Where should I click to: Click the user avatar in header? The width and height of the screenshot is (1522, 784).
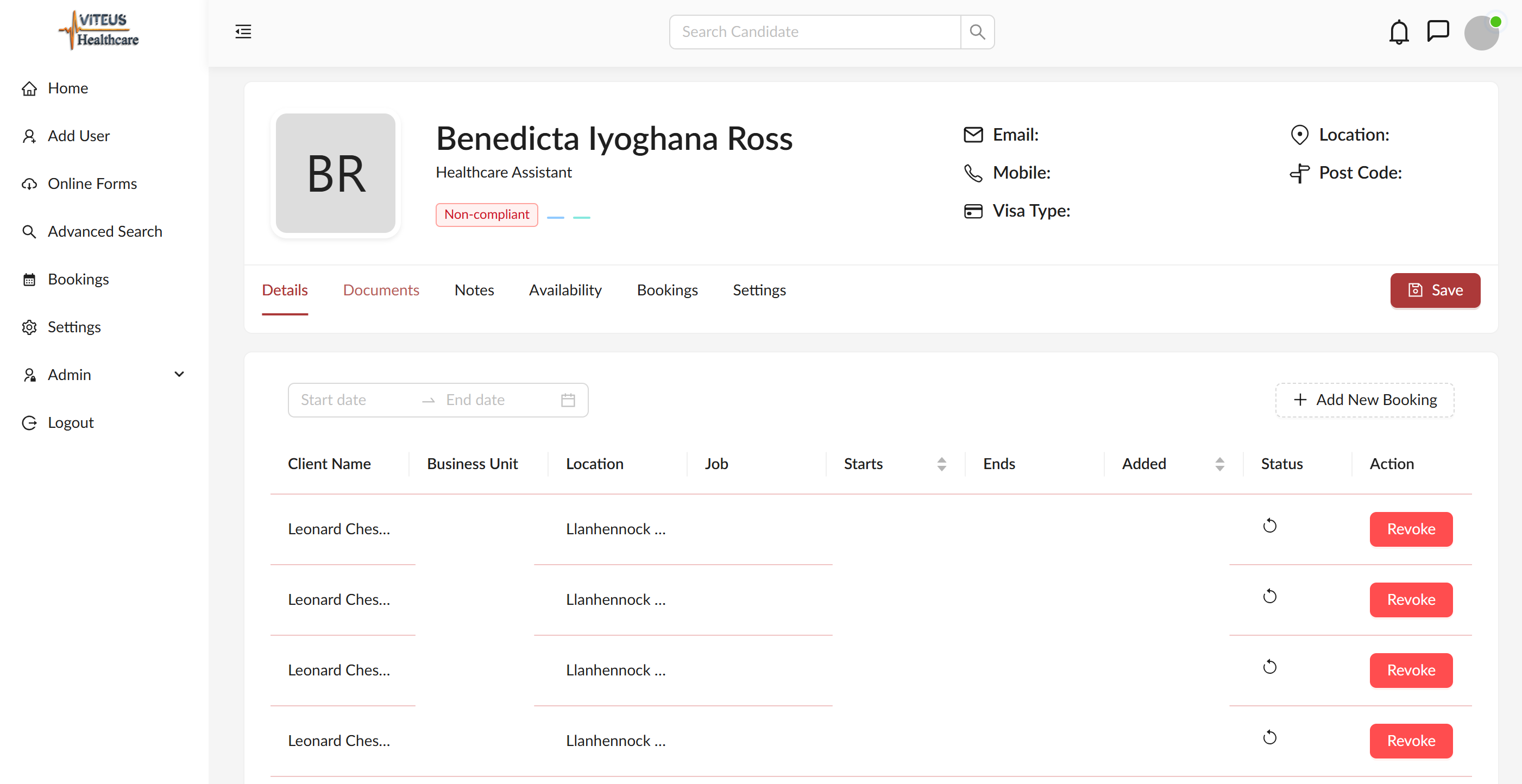[1481, 33]
